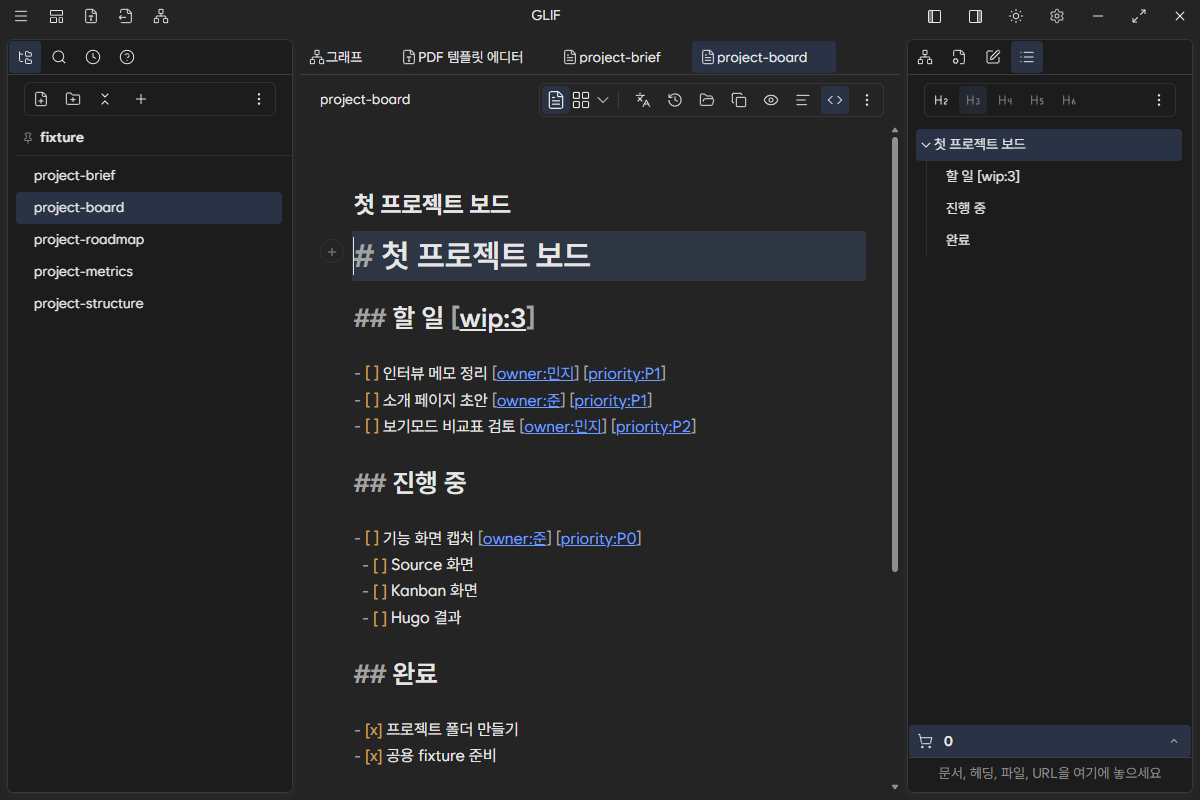Switch to document view mode
The width and height of the screenshot is (1200, 800).
pos(556,100)
